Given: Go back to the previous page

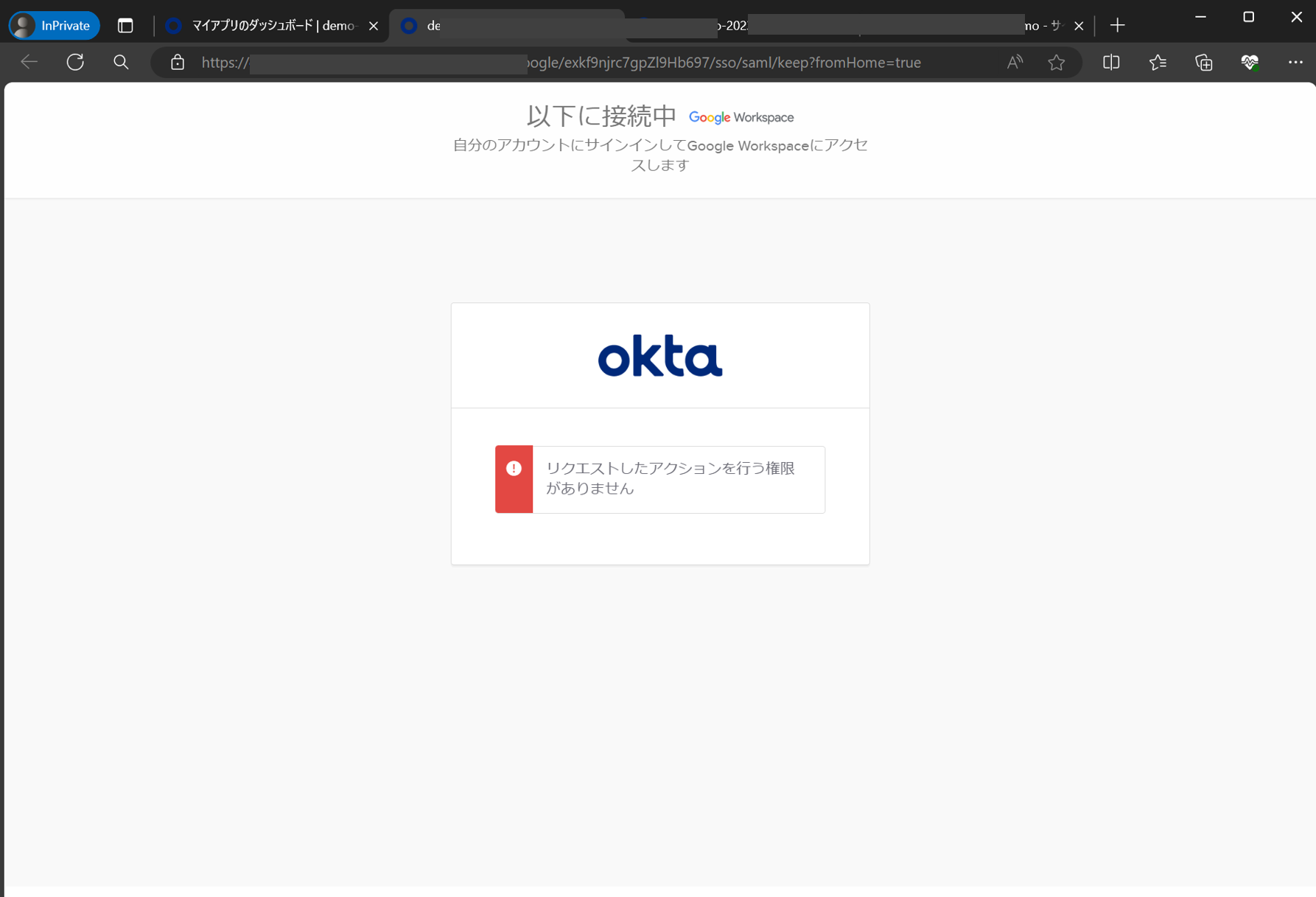Looking at the screenshot, I should click(29, 63).
